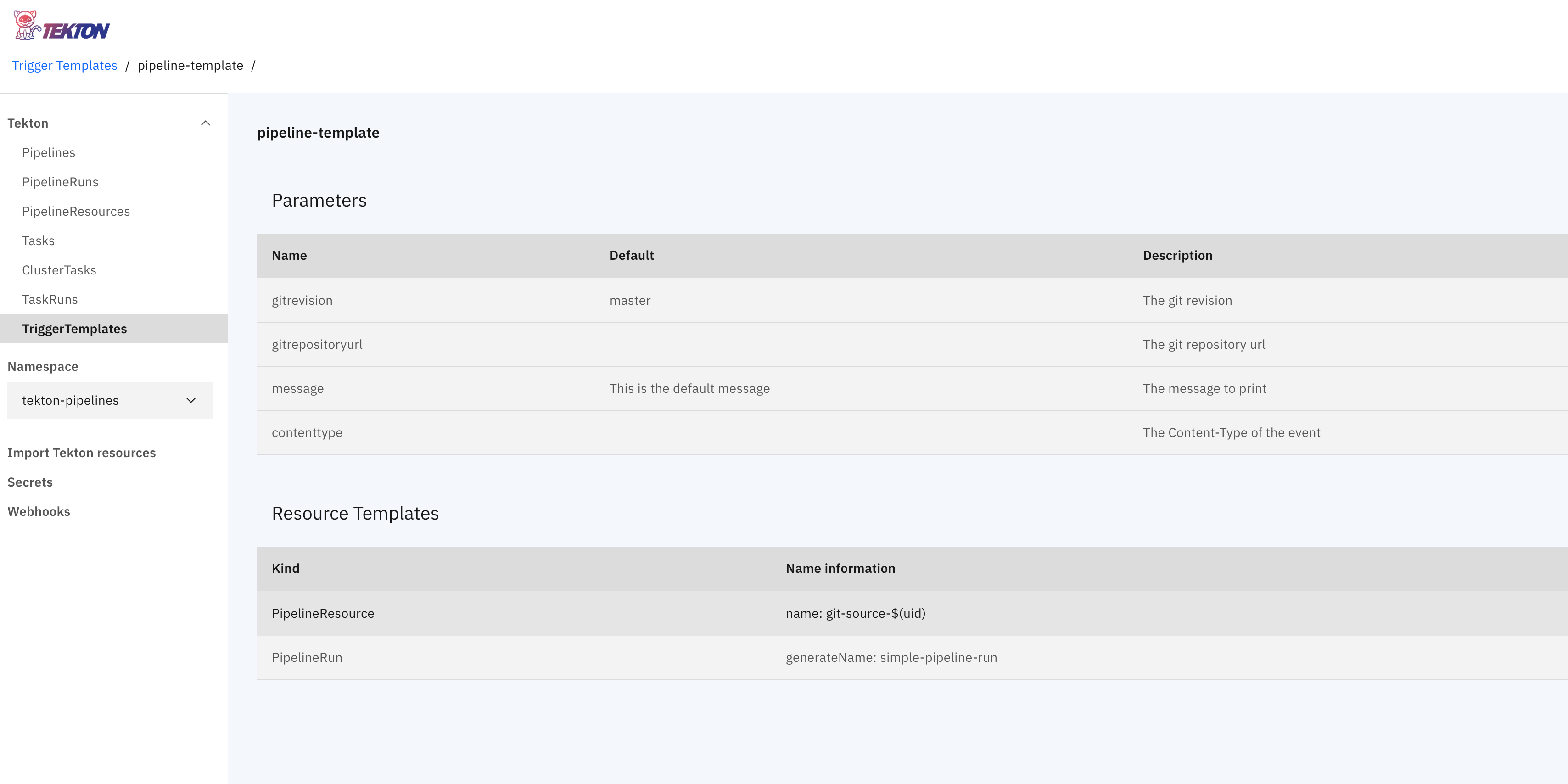Select 'generateName: simple-pipeline-run' cell
The image size is (1568, 784).
point(891,657)
